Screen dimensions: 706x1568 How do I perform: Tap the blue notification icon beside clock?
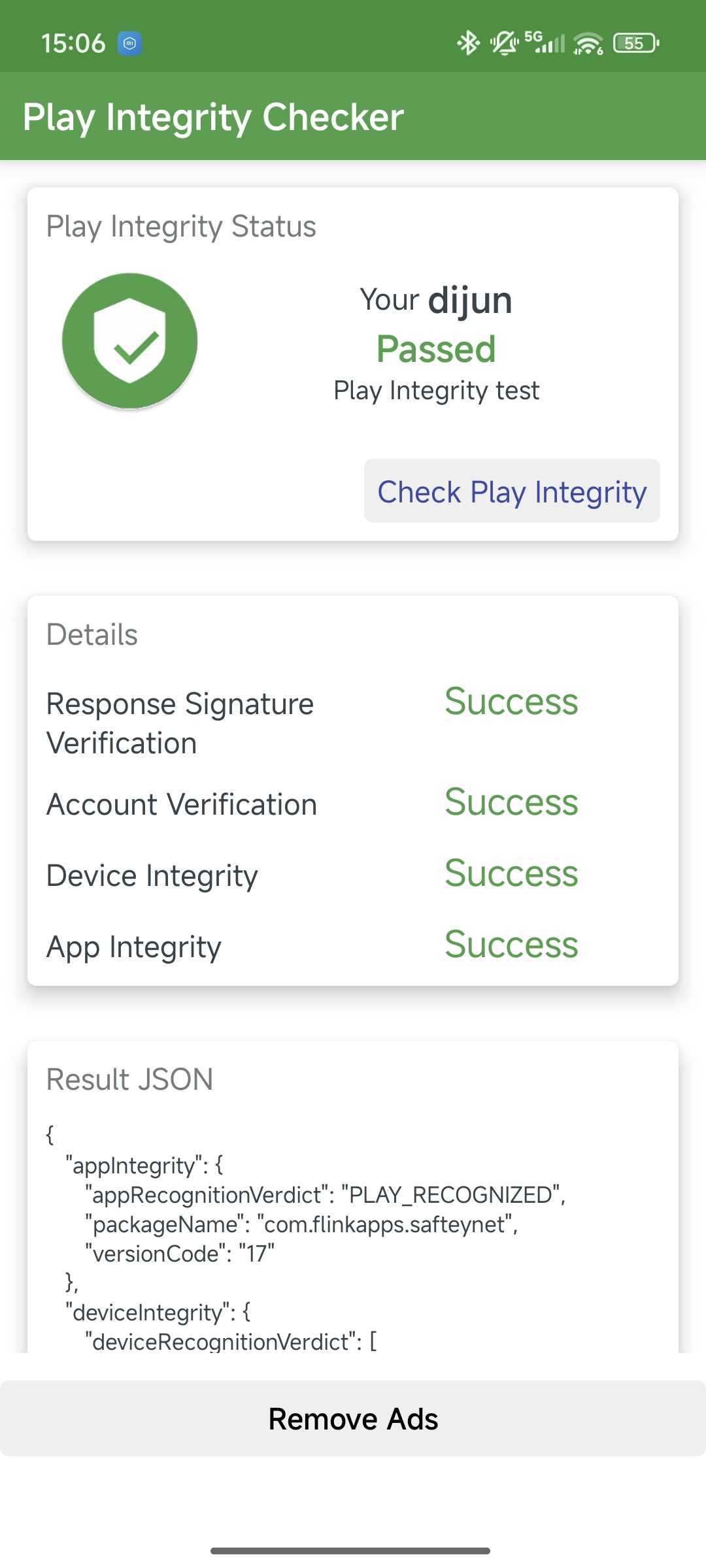coord(129,43)
